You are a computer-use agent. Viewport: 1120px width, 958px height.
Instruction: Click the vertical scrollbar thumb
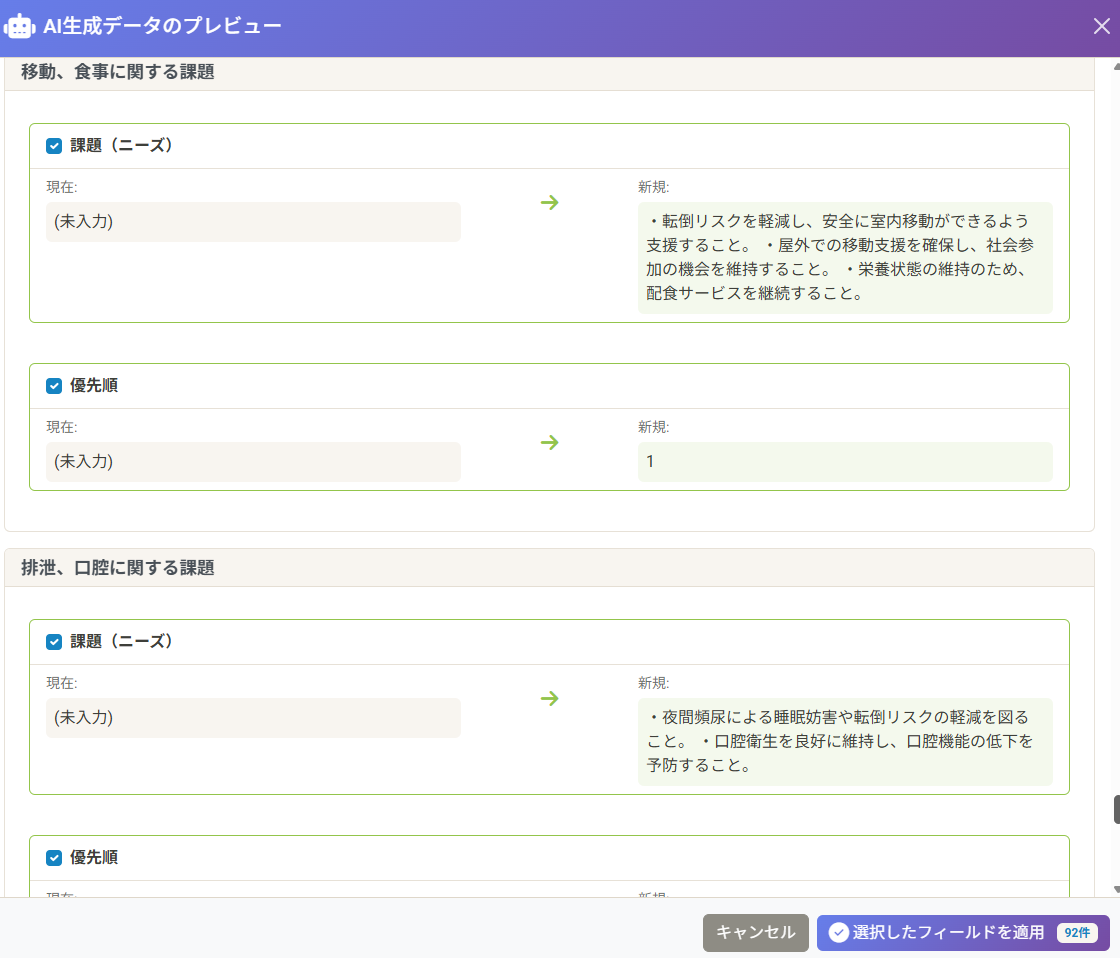tap(1116, 810)
